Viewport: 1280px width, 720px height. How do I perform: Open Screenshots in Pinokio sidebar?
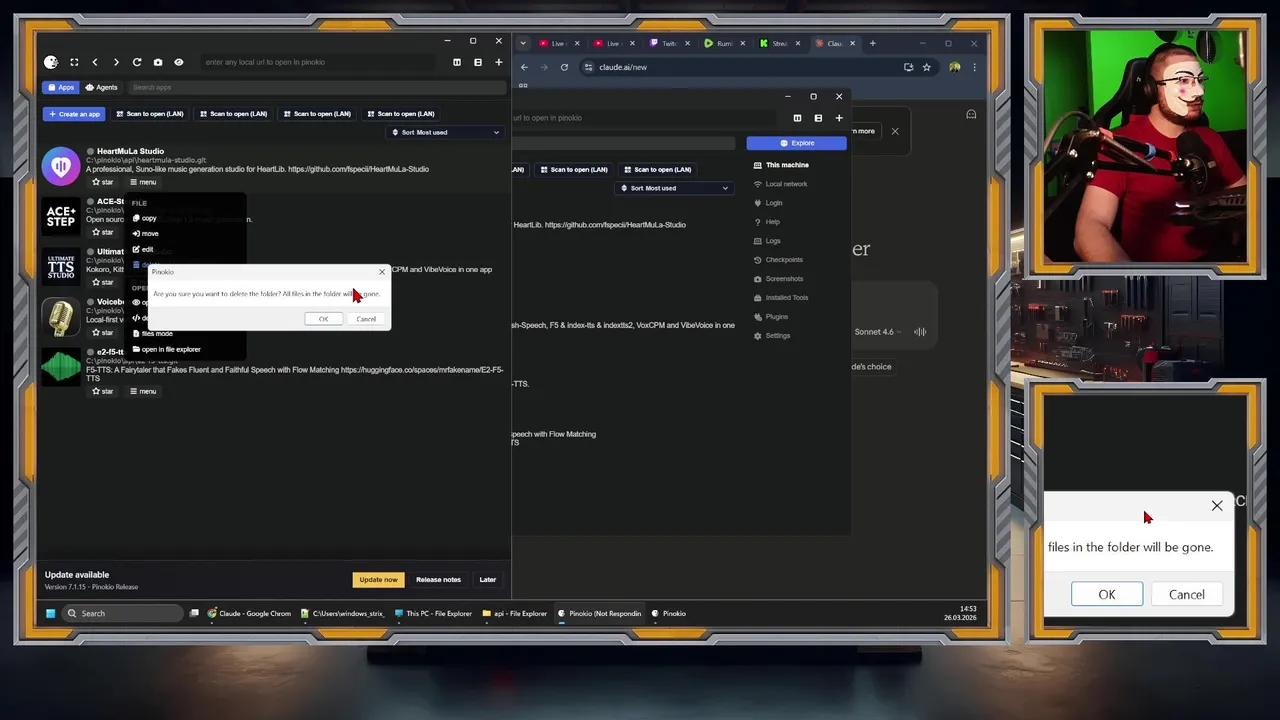click(778, 279)
